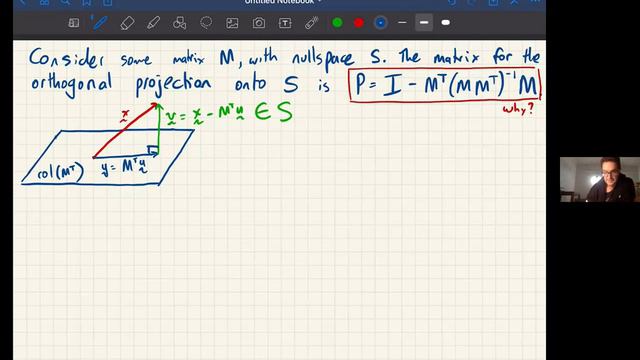Select the Shapes tool
Viewport: 640px width, 360px height.
tap(179, 23)
